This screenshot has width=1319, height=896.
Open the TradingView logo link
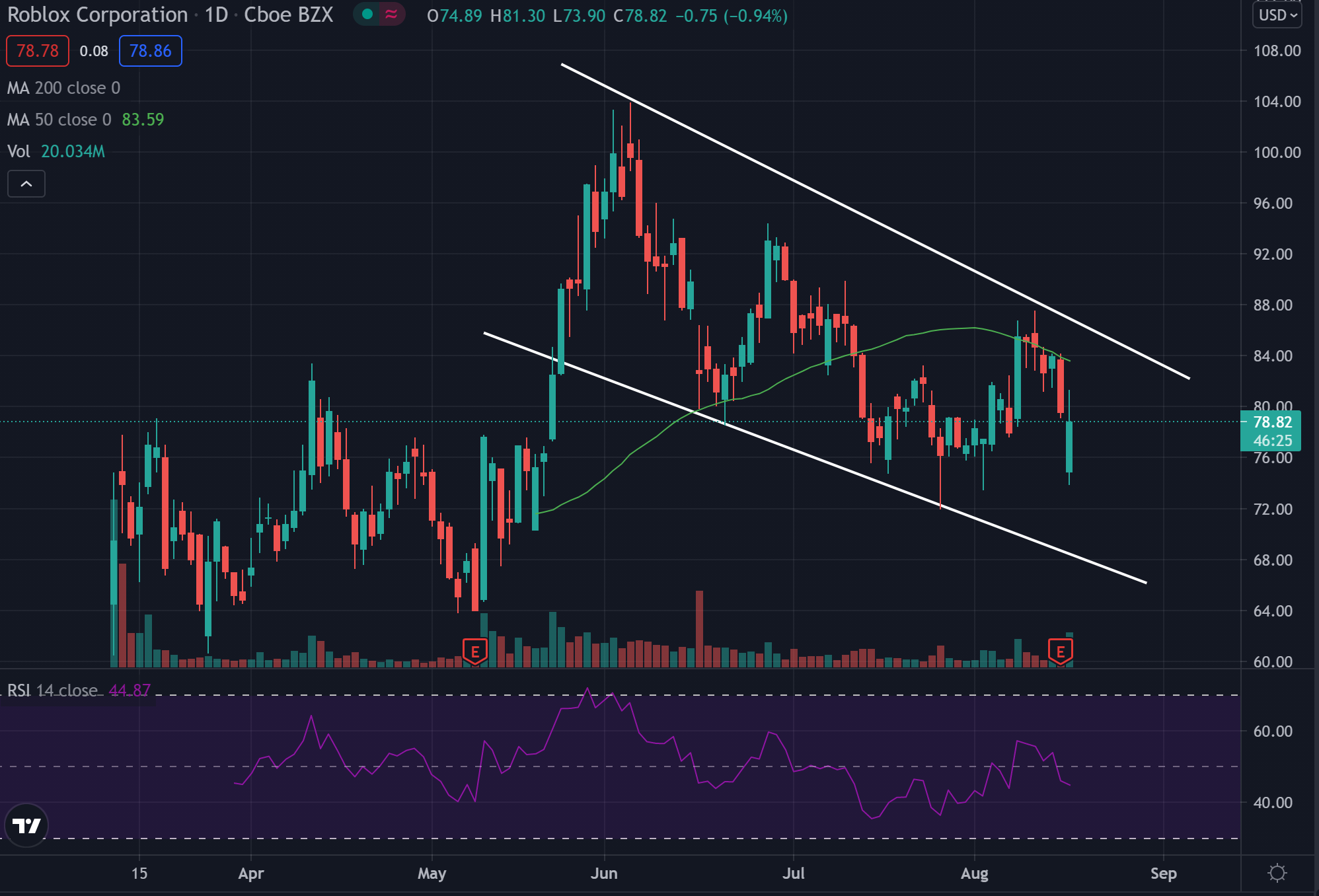click(26, 825)
